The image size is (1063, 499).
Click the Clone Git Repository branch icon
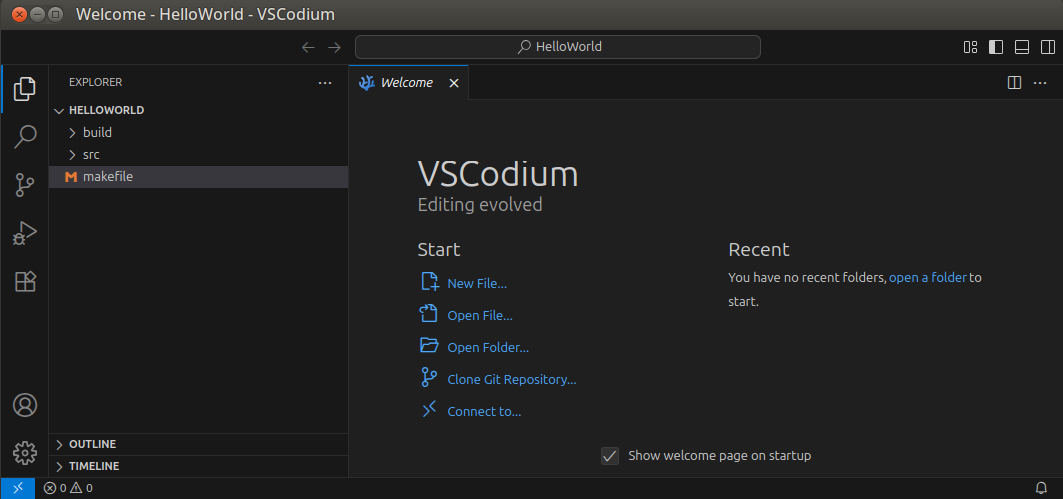pyautogui.click(x=429, y=378)
